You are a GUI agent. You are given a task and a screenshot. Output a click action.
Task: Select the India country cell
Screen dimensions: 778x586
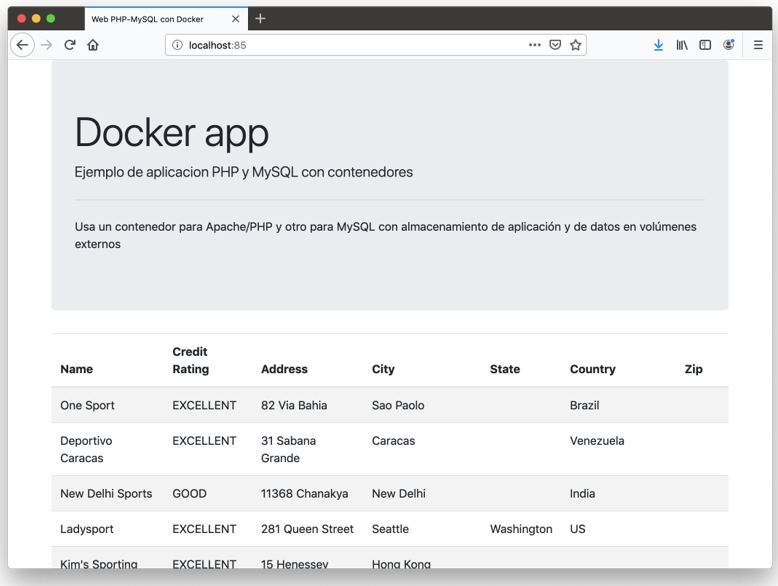coord(582,494)
